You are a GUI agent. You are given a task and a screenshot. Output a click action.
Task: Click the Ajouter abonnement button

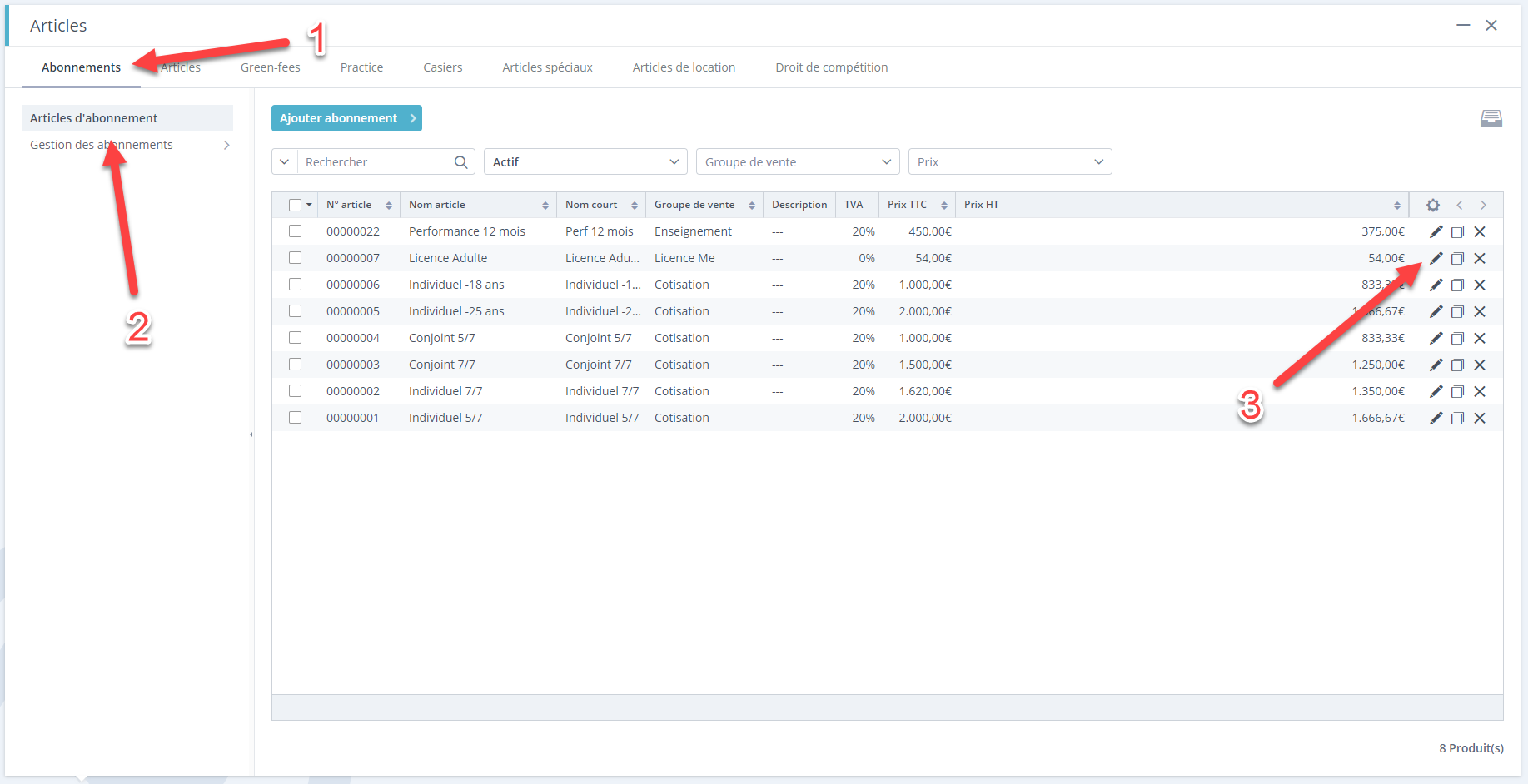click(346, 118)
